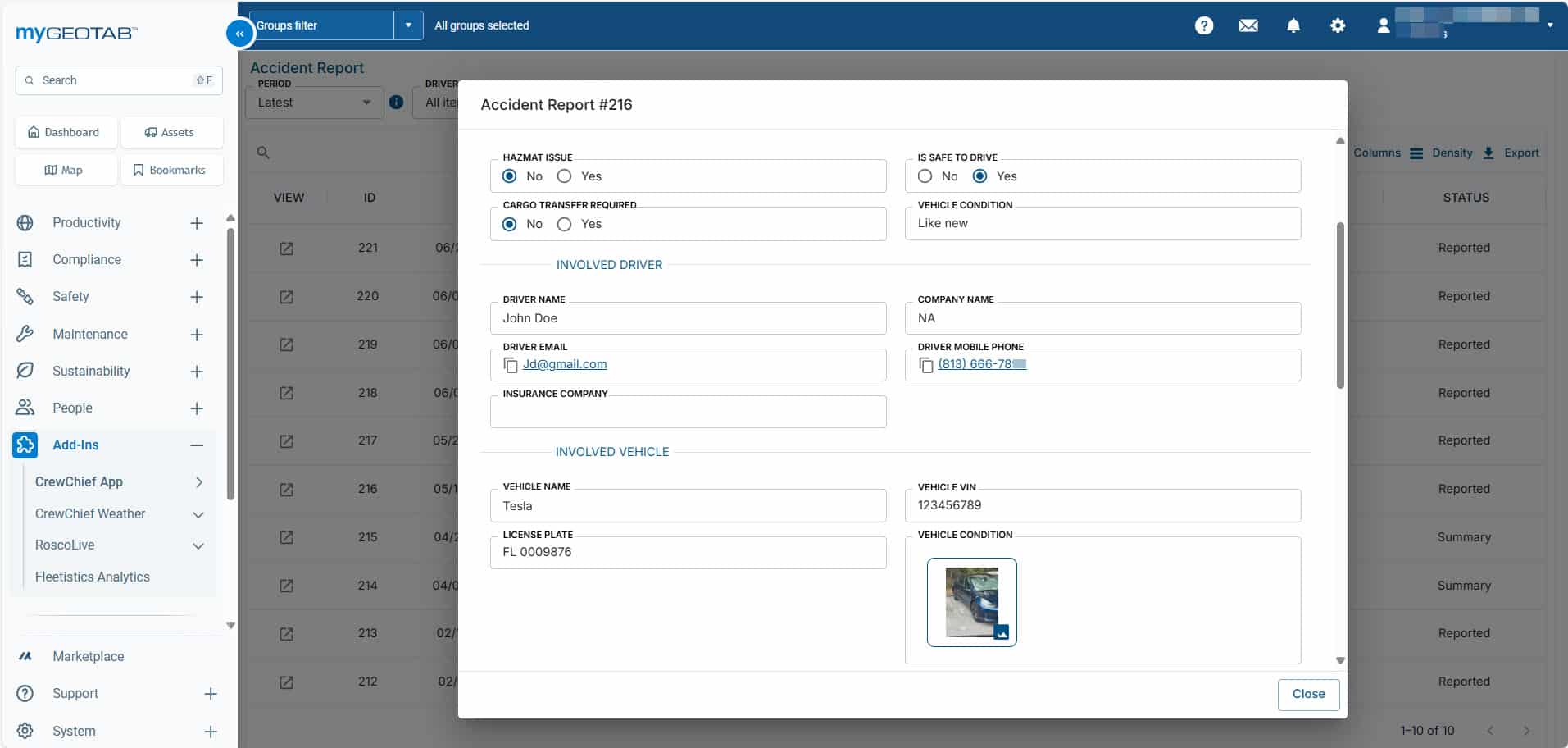Expand the Productivity menu section

[197, 223]
